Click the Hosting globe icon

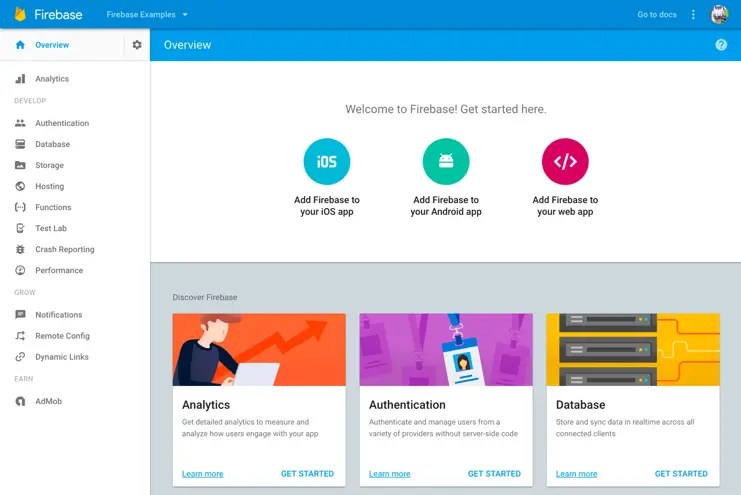[x=20, y=186]
